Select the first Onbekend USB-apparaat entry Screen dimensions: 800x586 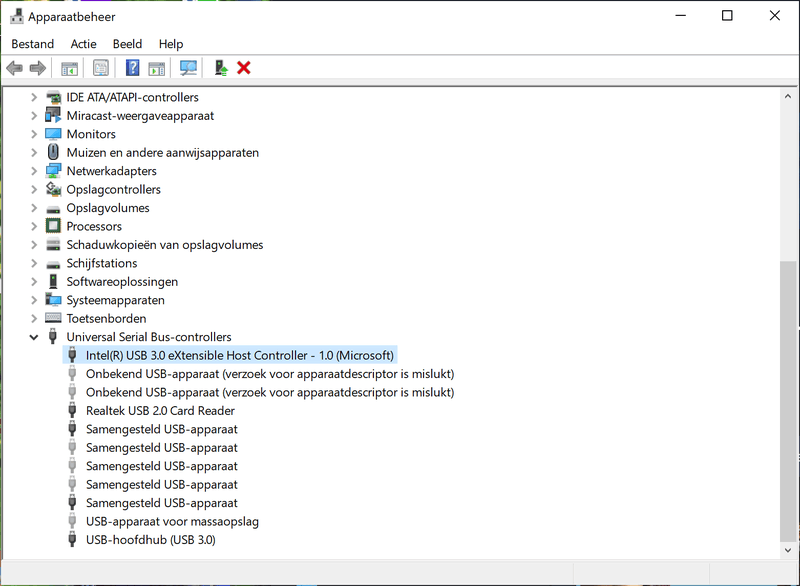[270, 374]
